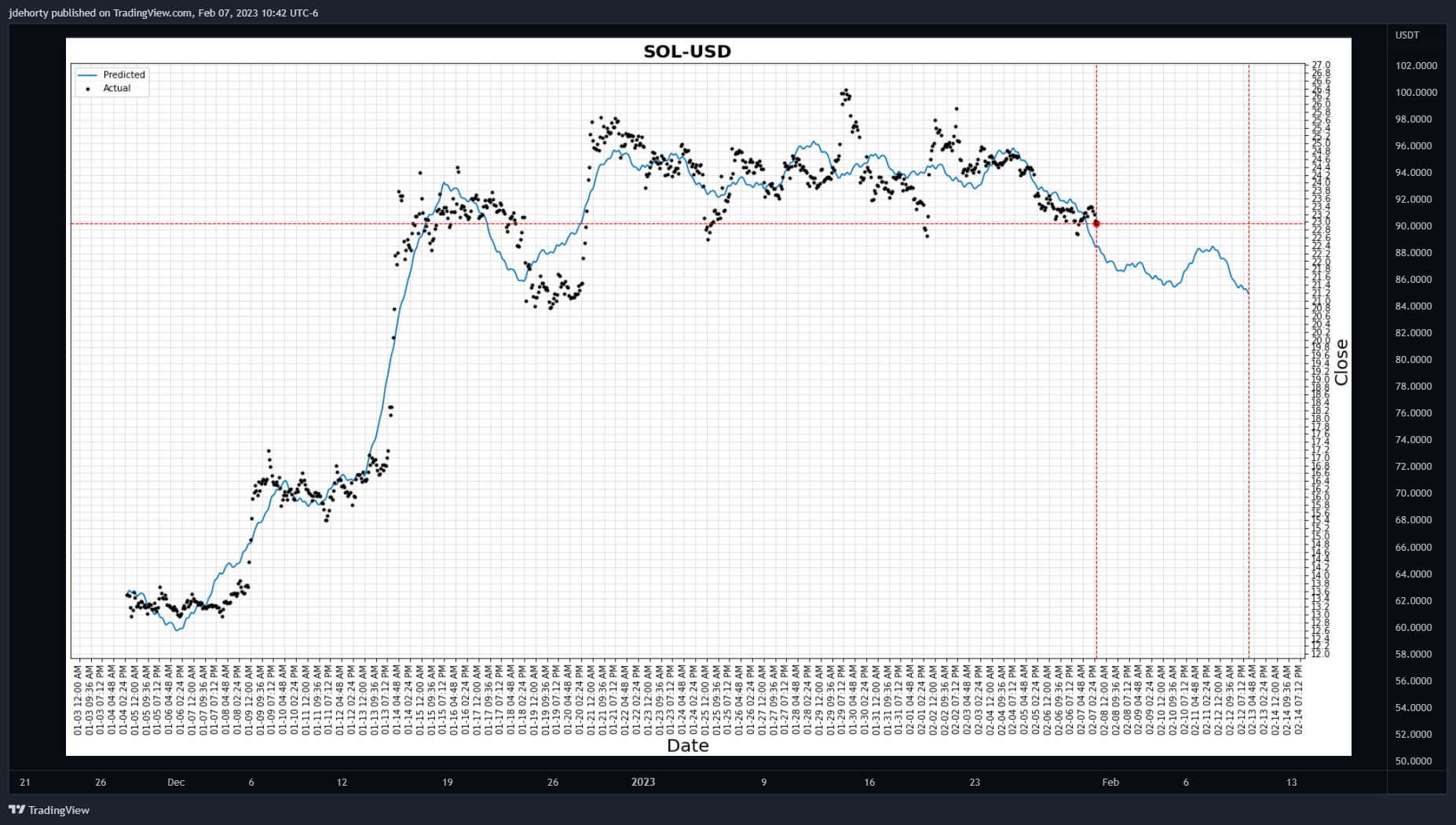This screenshot has height=825, width=1456.
Task: Click the TradingView logo icon
Action: pos(16,809)
